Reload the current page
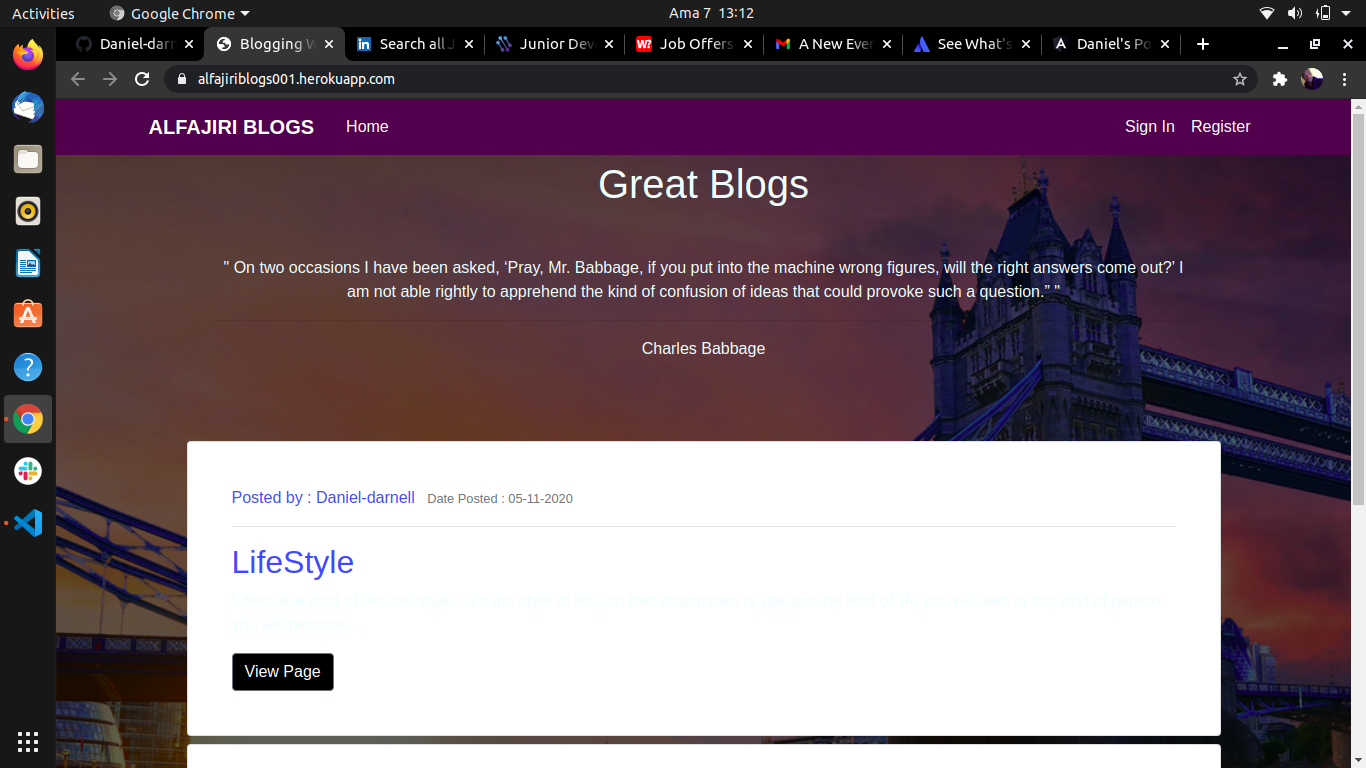This screenshot has height=768, width=1366. tap(142, 78)
